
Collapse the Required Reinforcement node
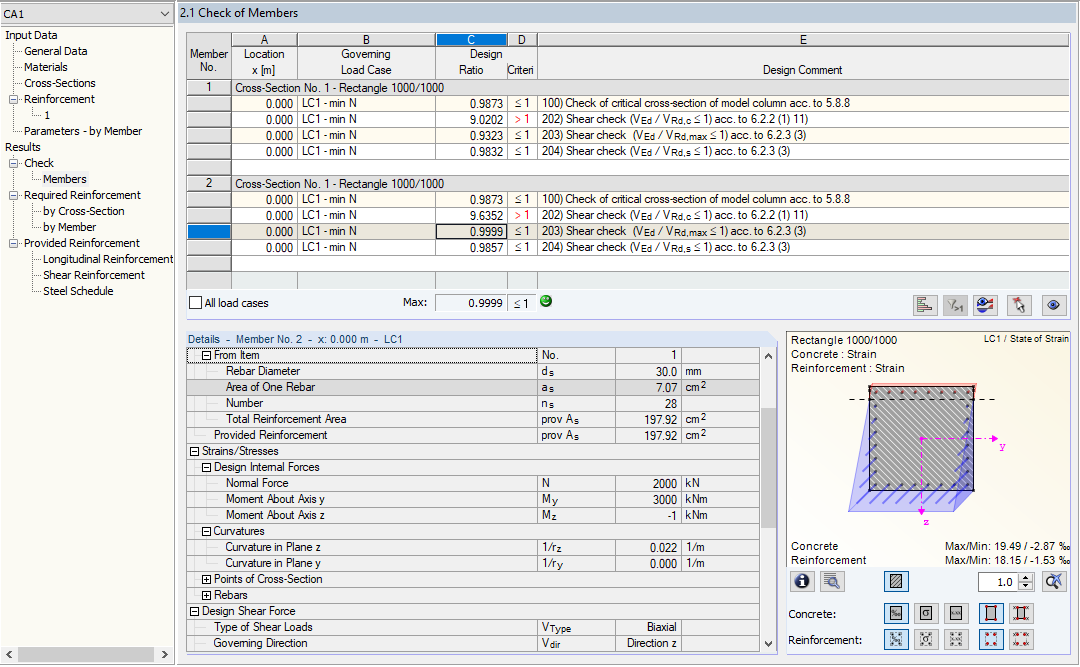point(13,195)
